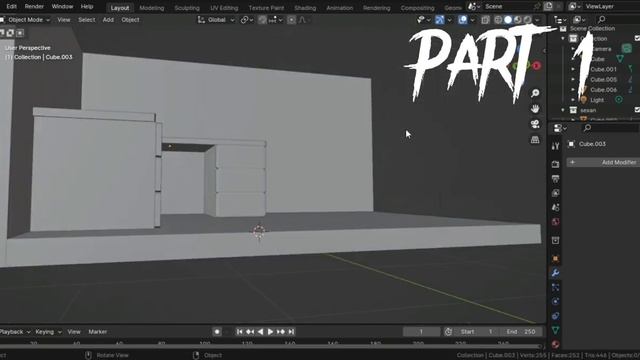Viewport: 640px width, 360px height.
Task: Select Cube.006 in the outliner
Action: click(603, 89)
